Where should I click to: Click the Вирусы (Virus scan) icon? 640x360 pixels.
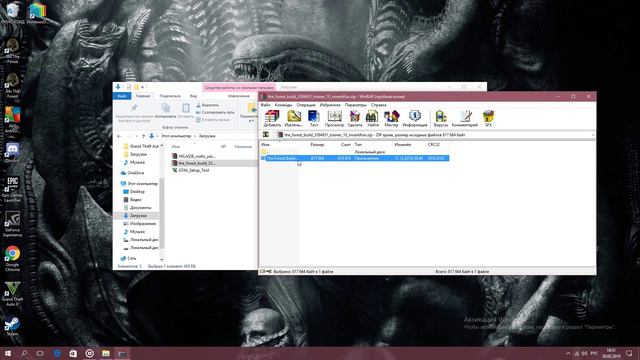tap(441, 118)
